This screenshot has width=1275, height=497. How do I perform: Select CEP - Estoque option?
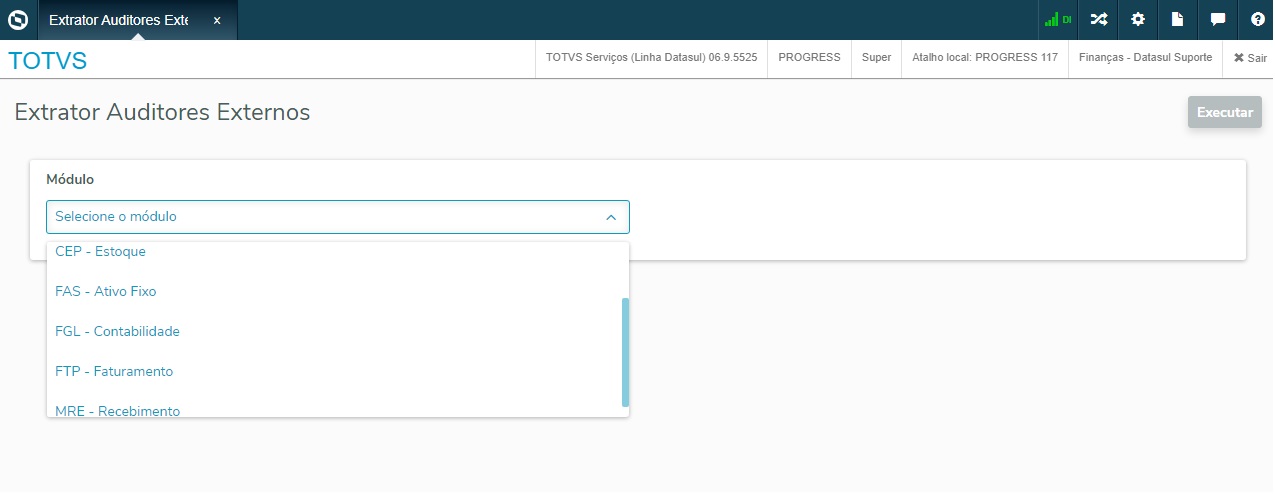point(338,252)
